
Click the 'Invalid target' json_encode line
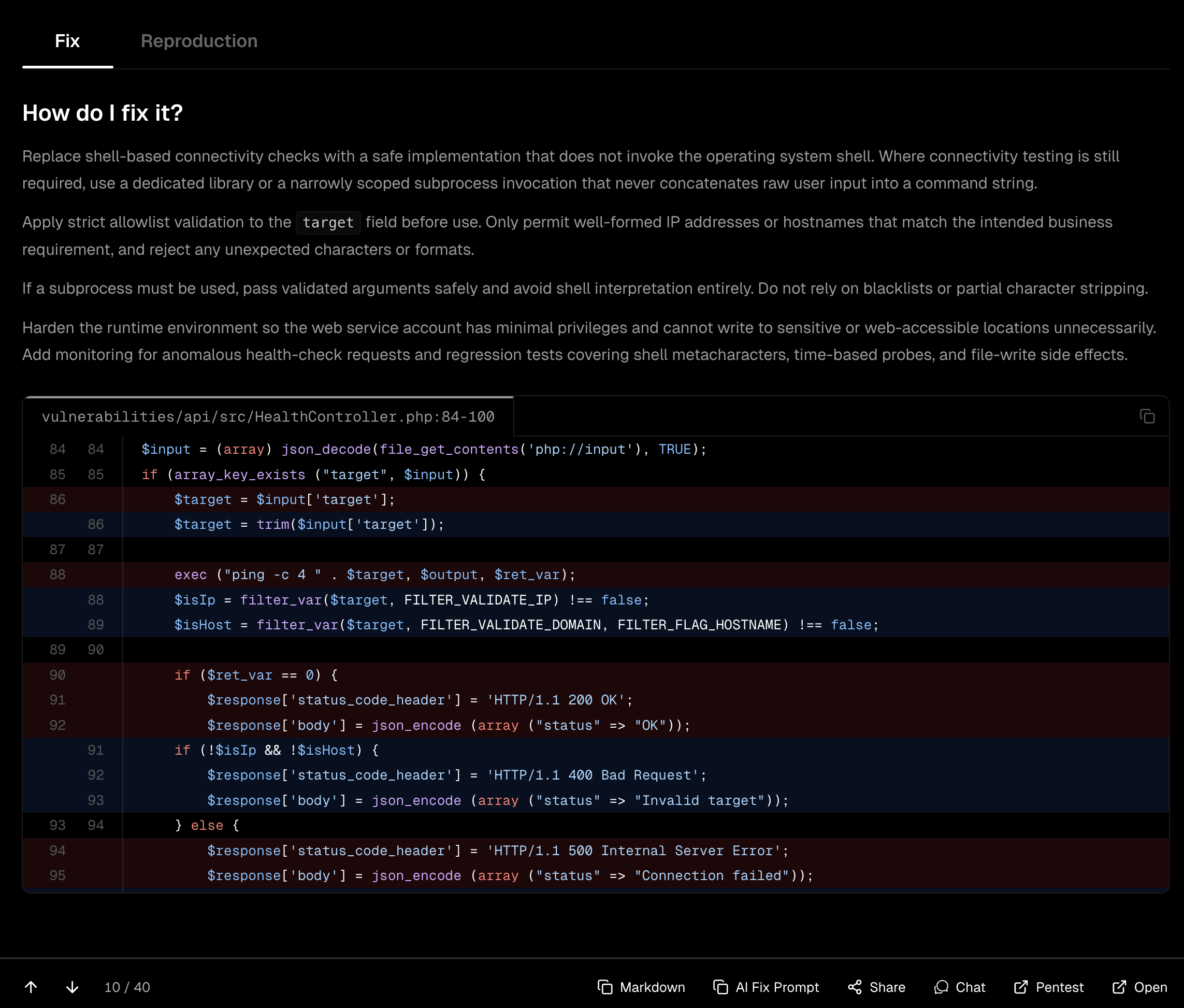tap(596, 800)
